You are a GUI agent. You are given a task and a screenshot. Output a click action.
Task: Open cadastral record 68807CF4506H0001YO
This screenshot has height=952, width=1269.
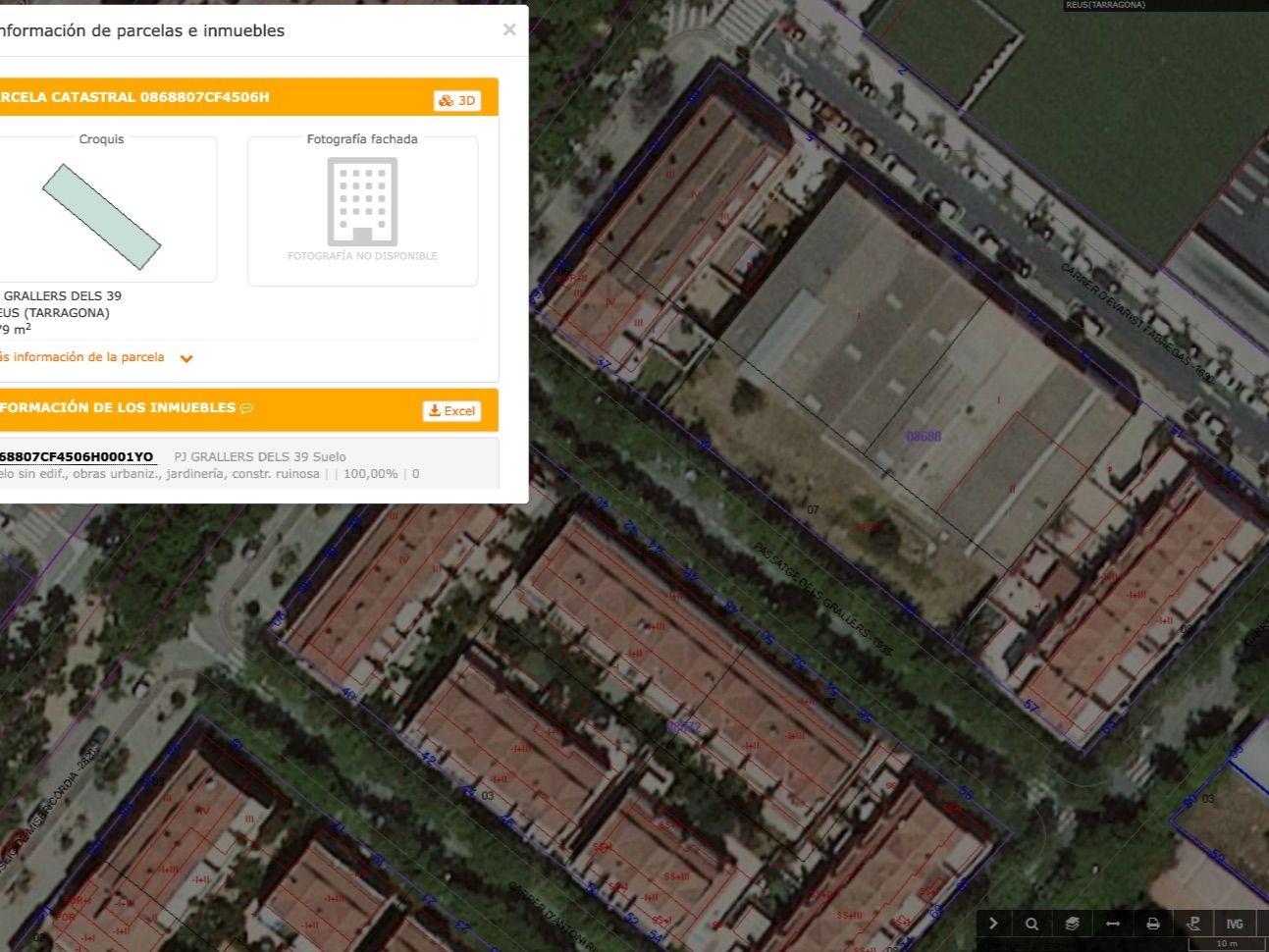click(76, 456)
